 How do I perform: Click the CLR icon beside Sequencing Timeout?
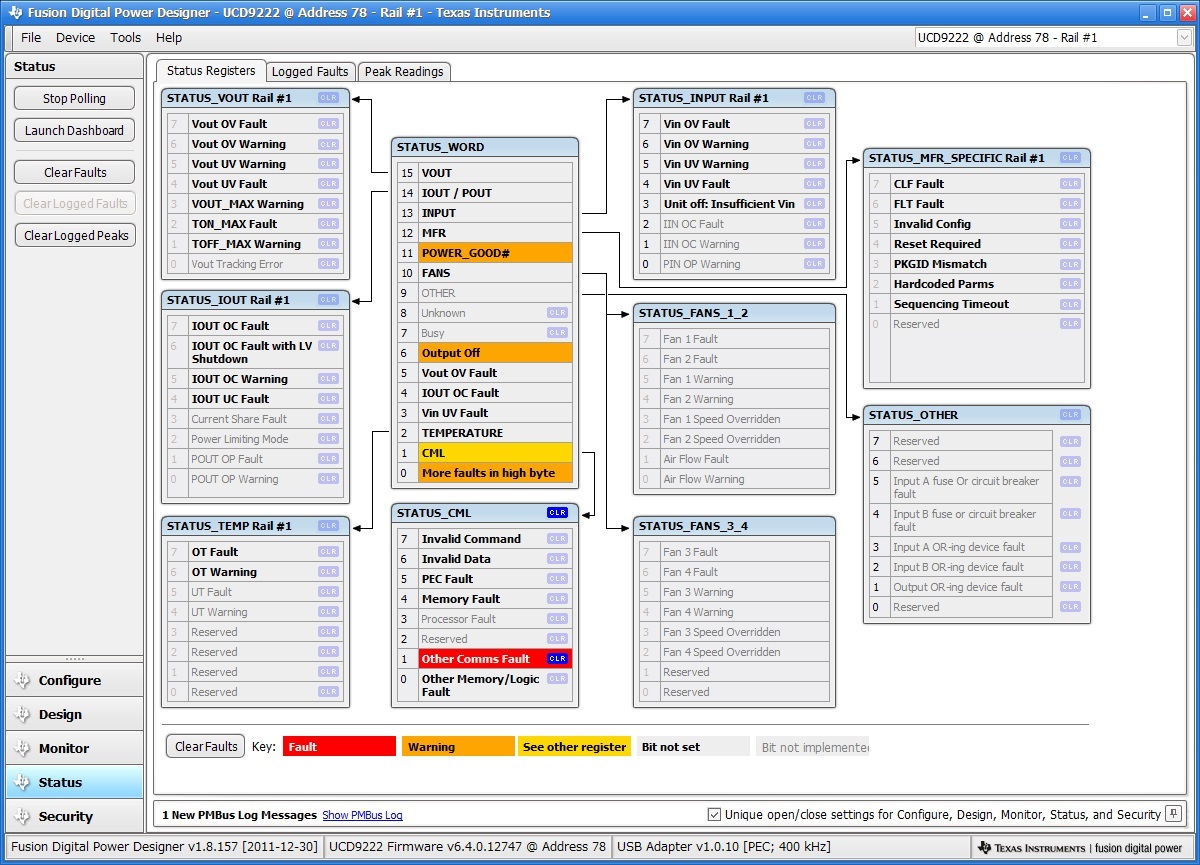1070,304
